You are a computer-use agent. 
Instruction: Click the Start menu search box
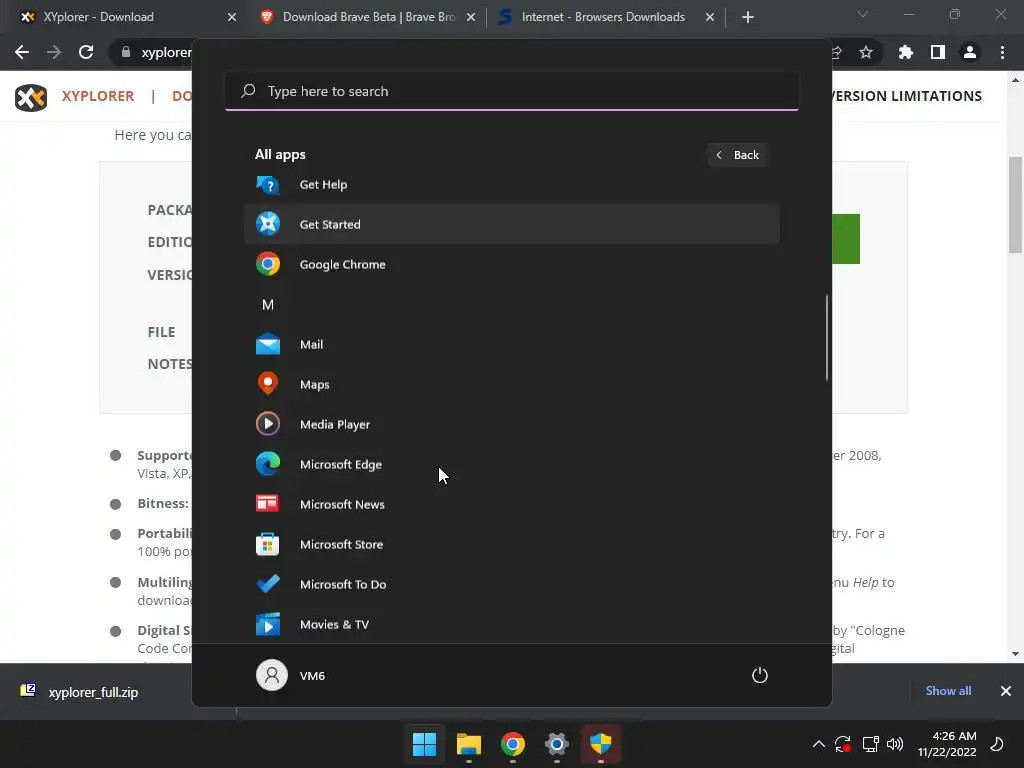pos(511,91)
